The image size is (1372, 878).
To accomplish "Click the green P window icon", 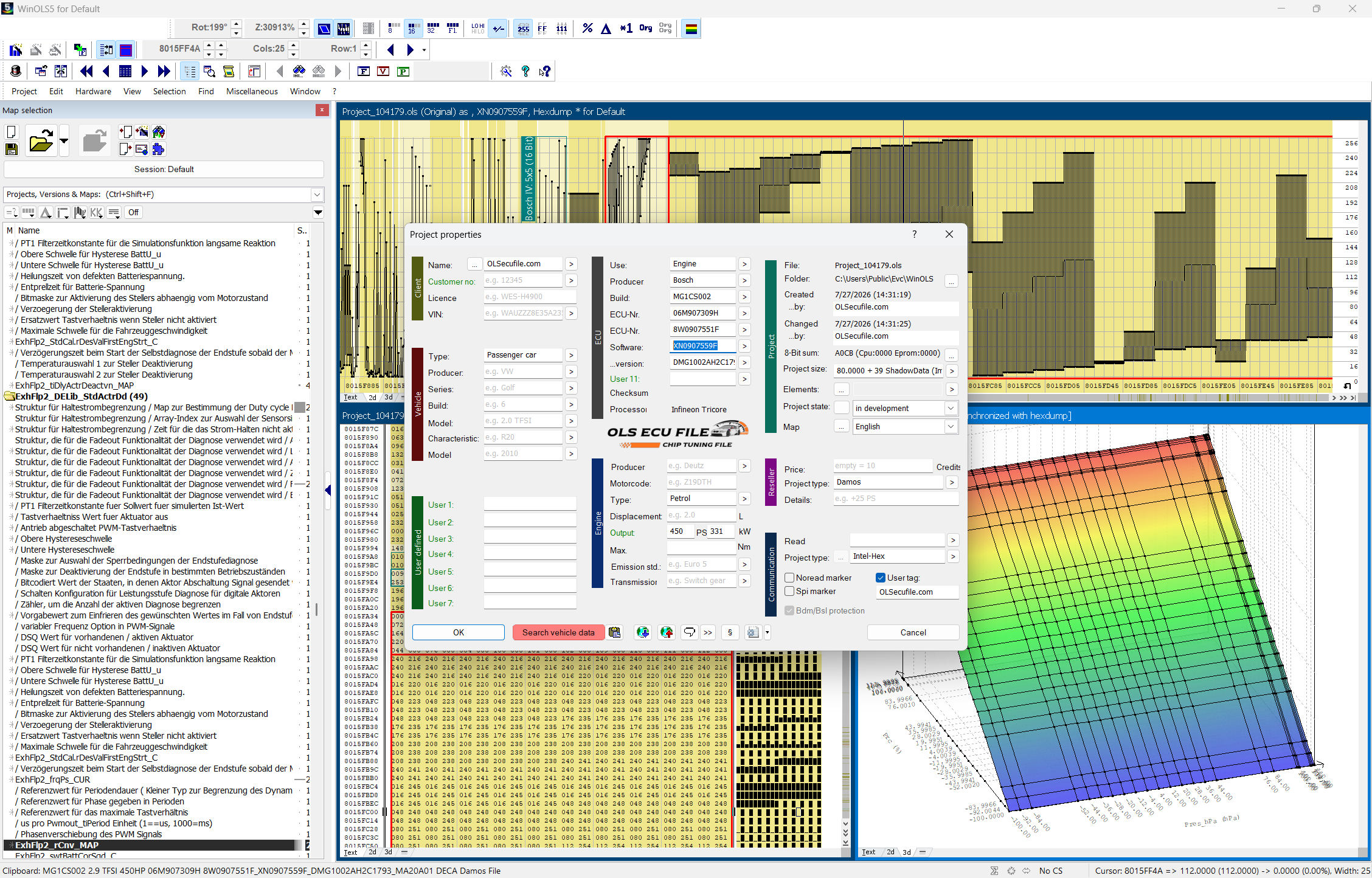I will [x=403, y=72].
